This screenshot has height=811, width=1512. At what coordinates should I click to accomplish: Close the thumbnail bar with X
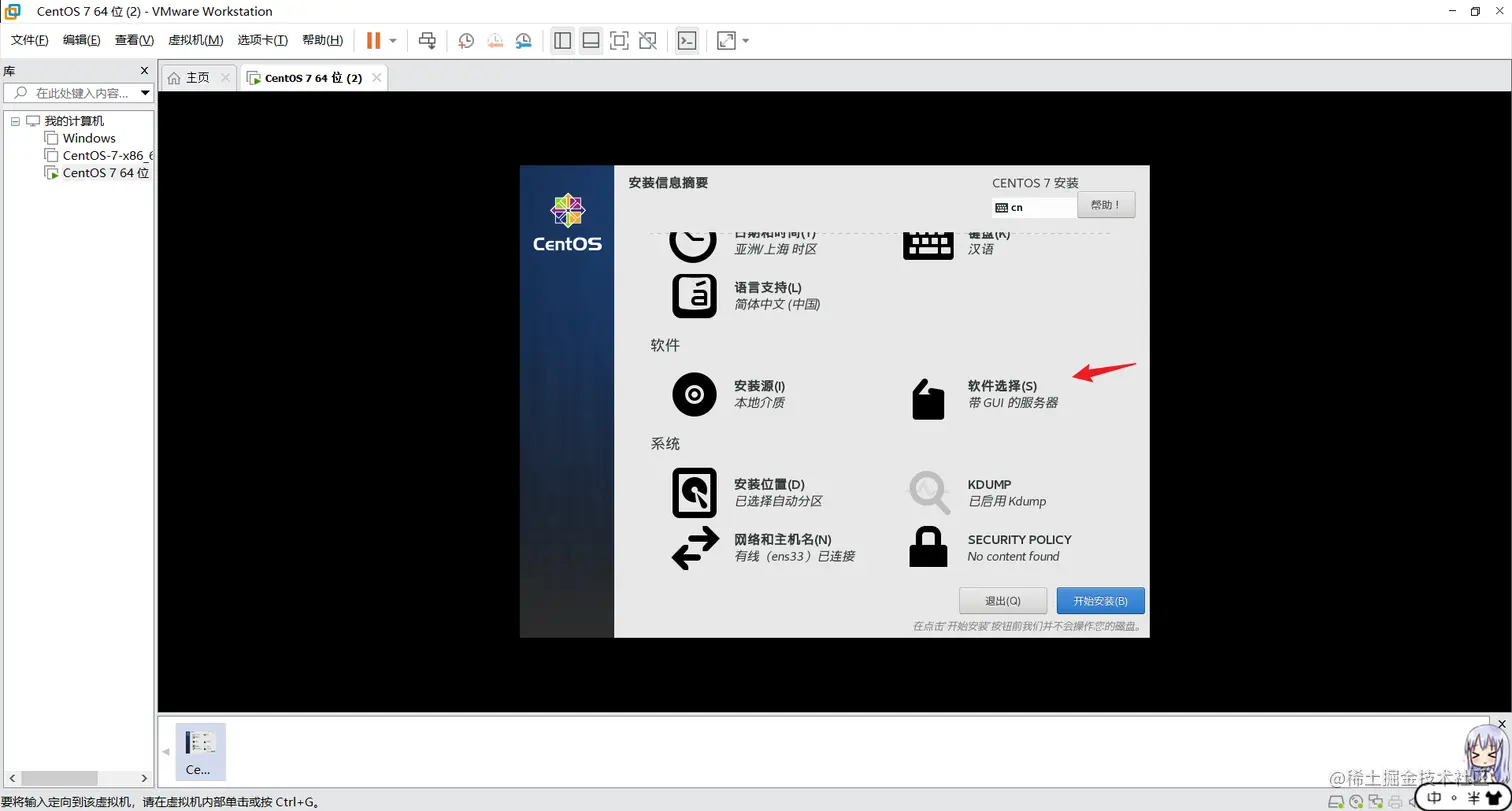(x=1502, y=722)
